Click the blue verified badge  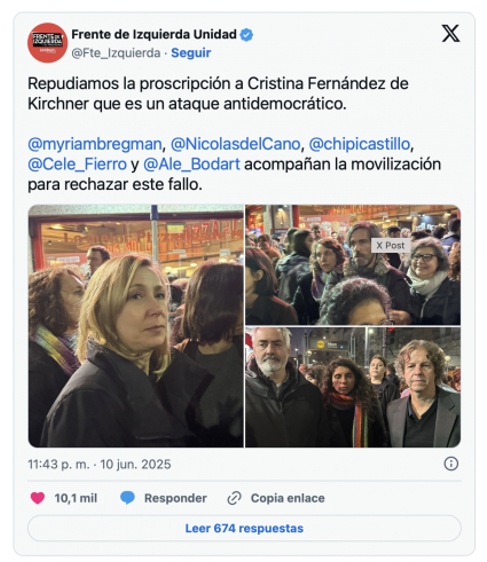247,35
